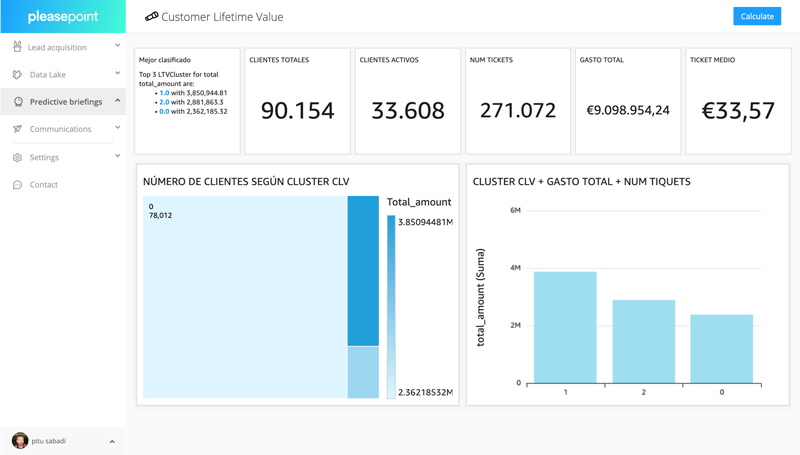Image resolution: width=800 pixels, height=455 pixels.
Task: Click the Communications paper plane icon
Action: click(x=17, y=129)
